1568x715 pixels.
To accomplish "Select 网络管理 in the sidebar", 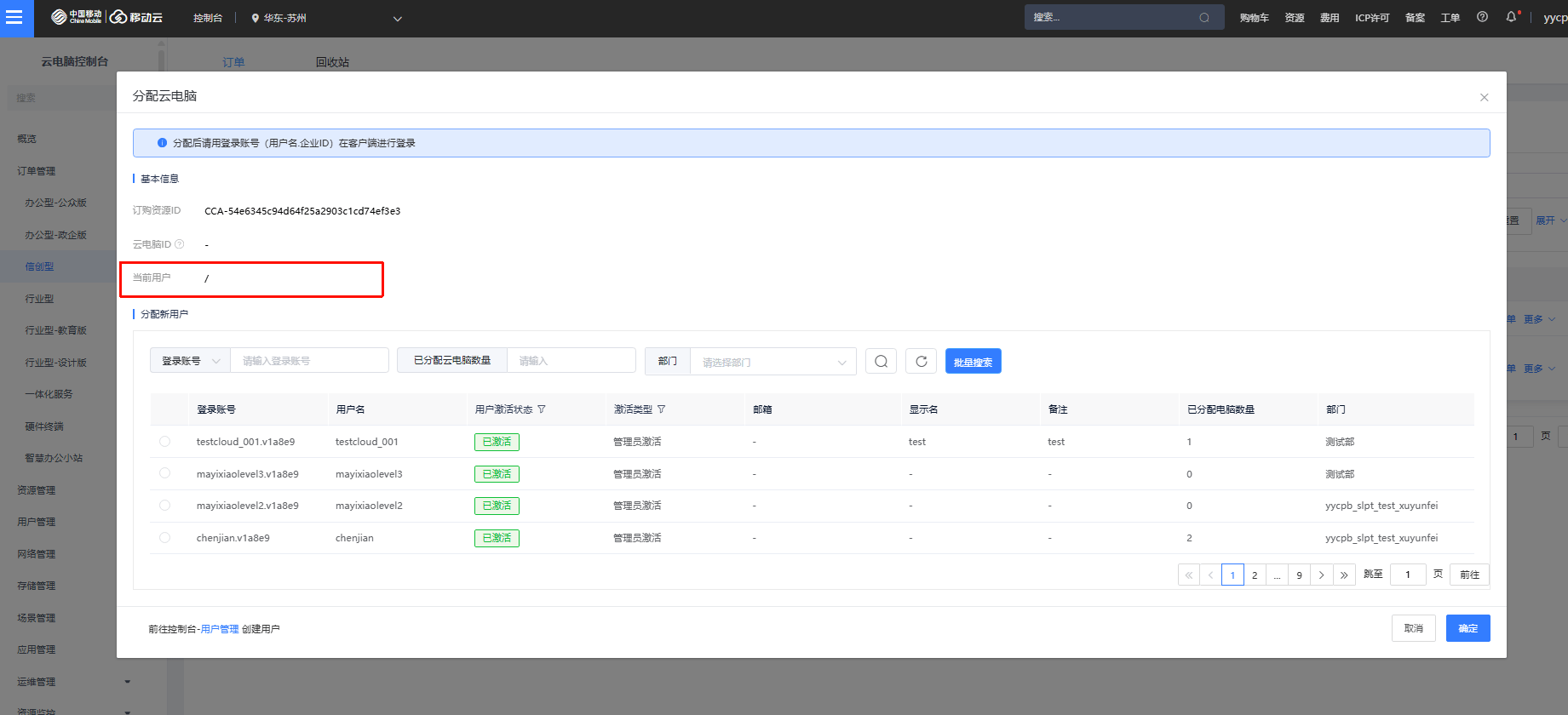I will [x=37, y=554].
